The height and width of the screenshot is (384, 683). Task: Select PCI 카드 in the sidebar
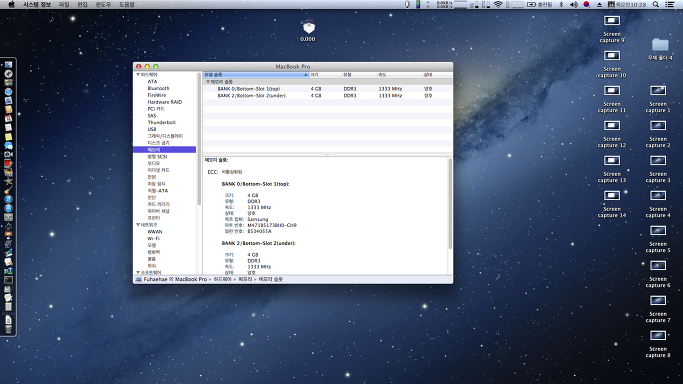coord(156,109)
